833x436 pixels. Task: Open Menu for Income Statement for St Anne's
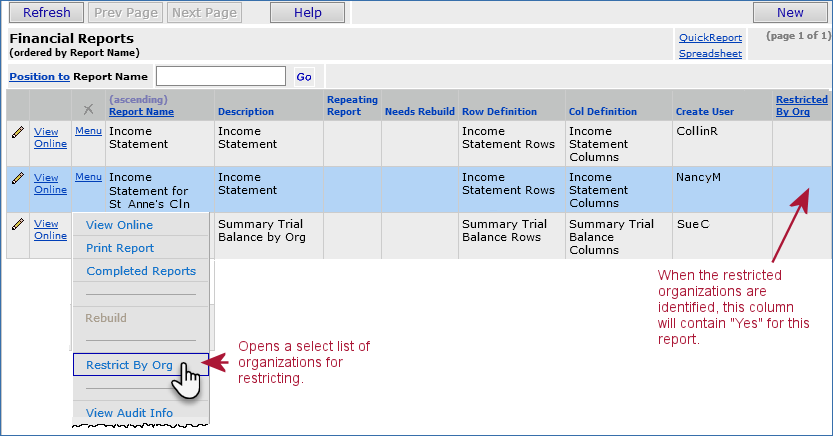(x=88, y=177)
